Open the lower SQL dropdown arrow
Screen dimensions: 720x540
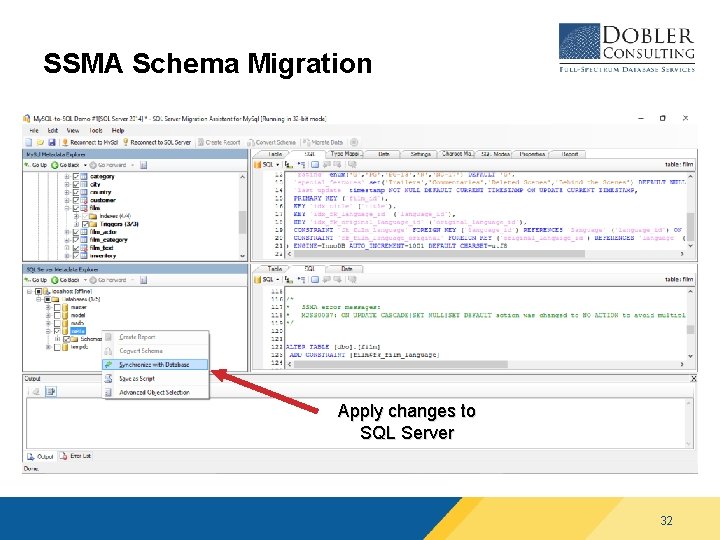click(x=277, y=279)
